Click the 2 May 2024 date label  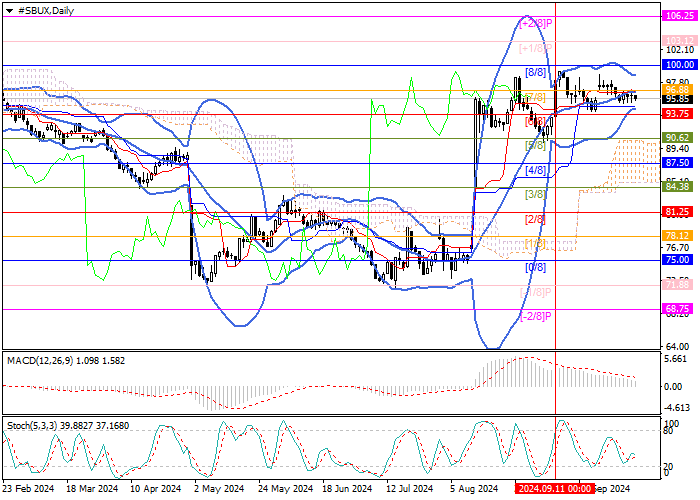[x=220, y=489]
